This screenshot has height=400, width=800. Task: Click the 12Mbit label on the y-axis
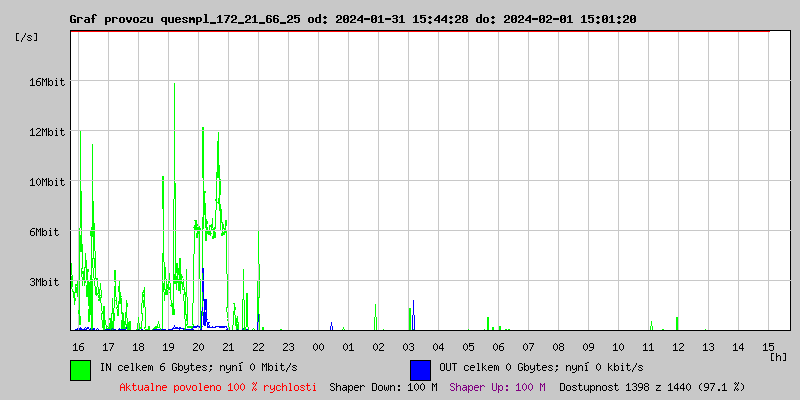(x=47, y=132)
